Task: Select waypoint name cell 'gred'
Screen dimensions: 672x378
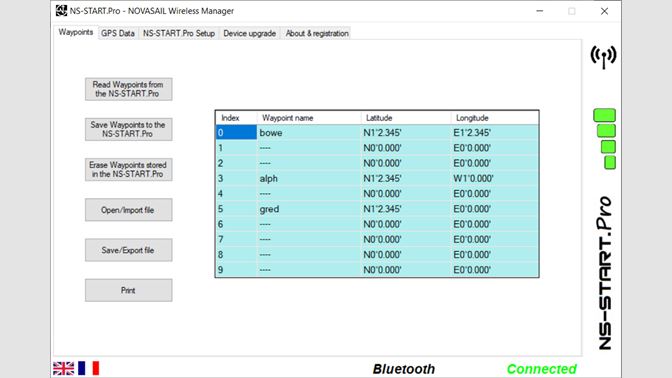Action: coord(309,209)
